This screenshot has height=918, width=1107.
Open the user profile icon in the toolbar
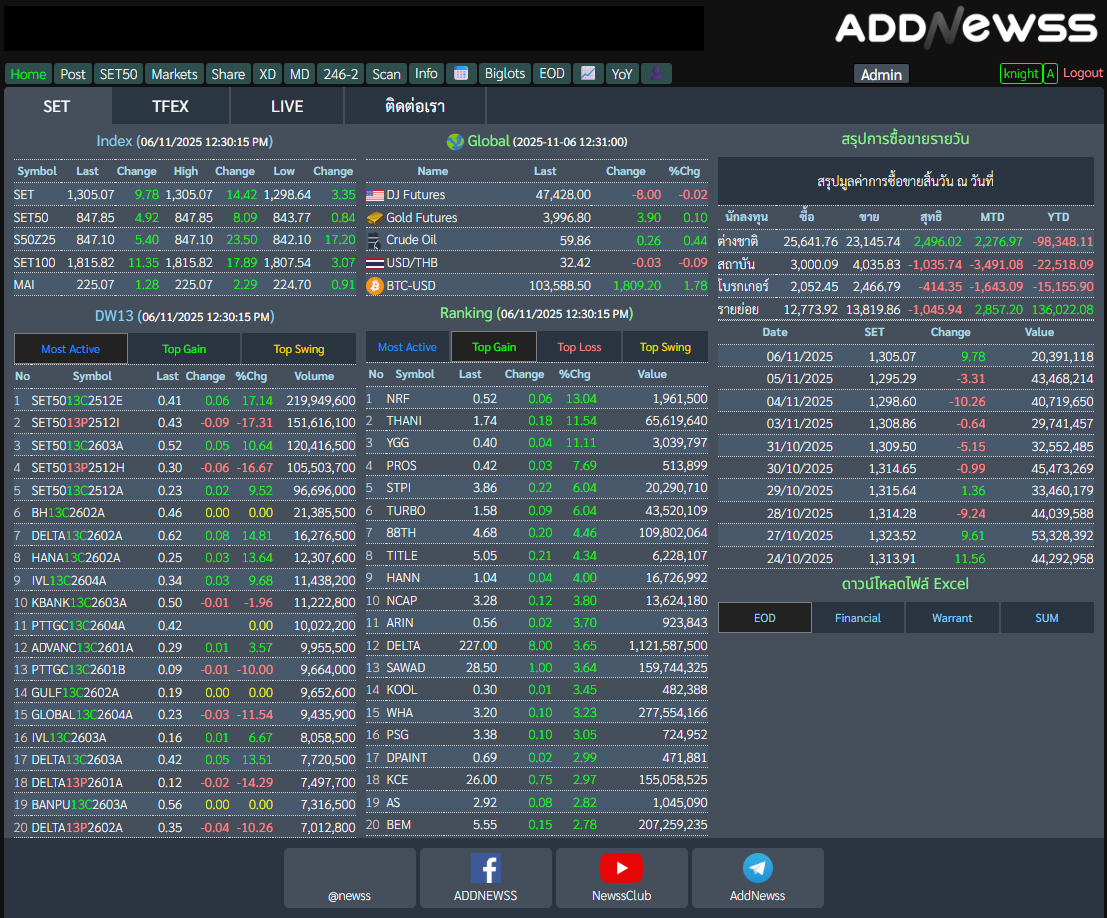pos(656,74)
